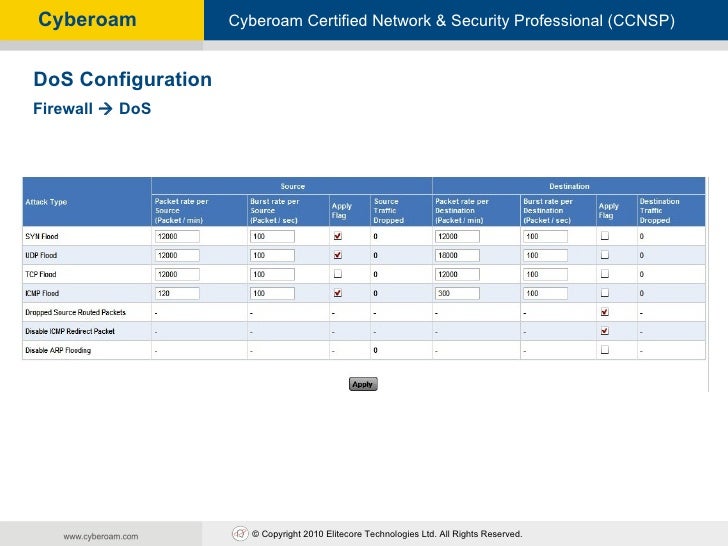728x546 pixels.
Task: Edit ICMP Flood burst rate per source field
Action: (272, 293)
